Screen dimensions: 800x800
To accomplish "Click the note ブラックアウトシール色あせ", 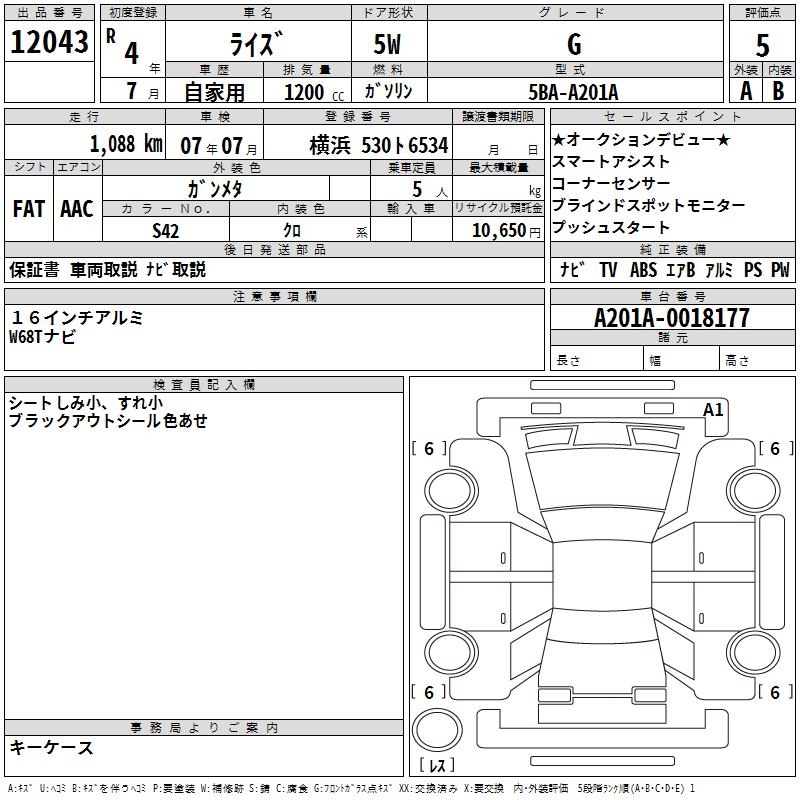I will click(108, 421).
